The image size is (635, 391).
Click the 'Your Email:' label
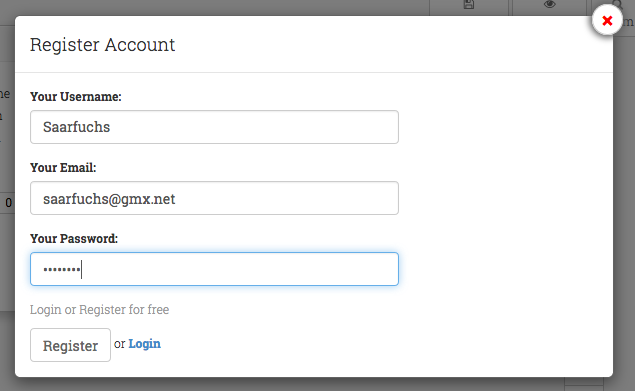63,168
